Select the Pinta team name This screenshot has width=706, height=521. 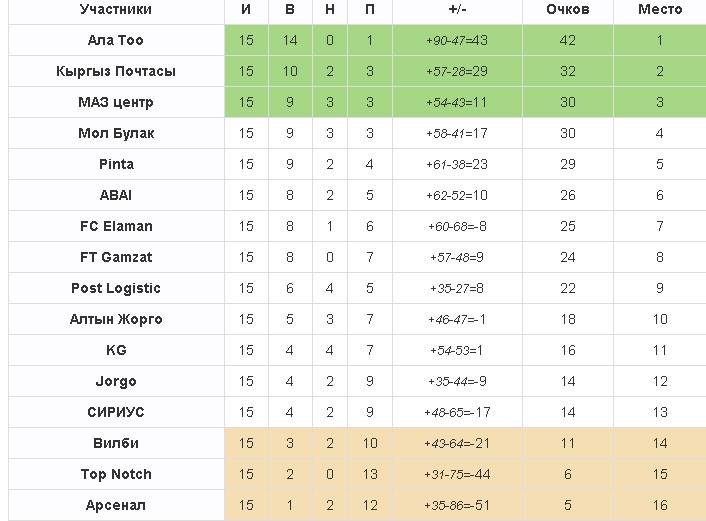(116, 164)
